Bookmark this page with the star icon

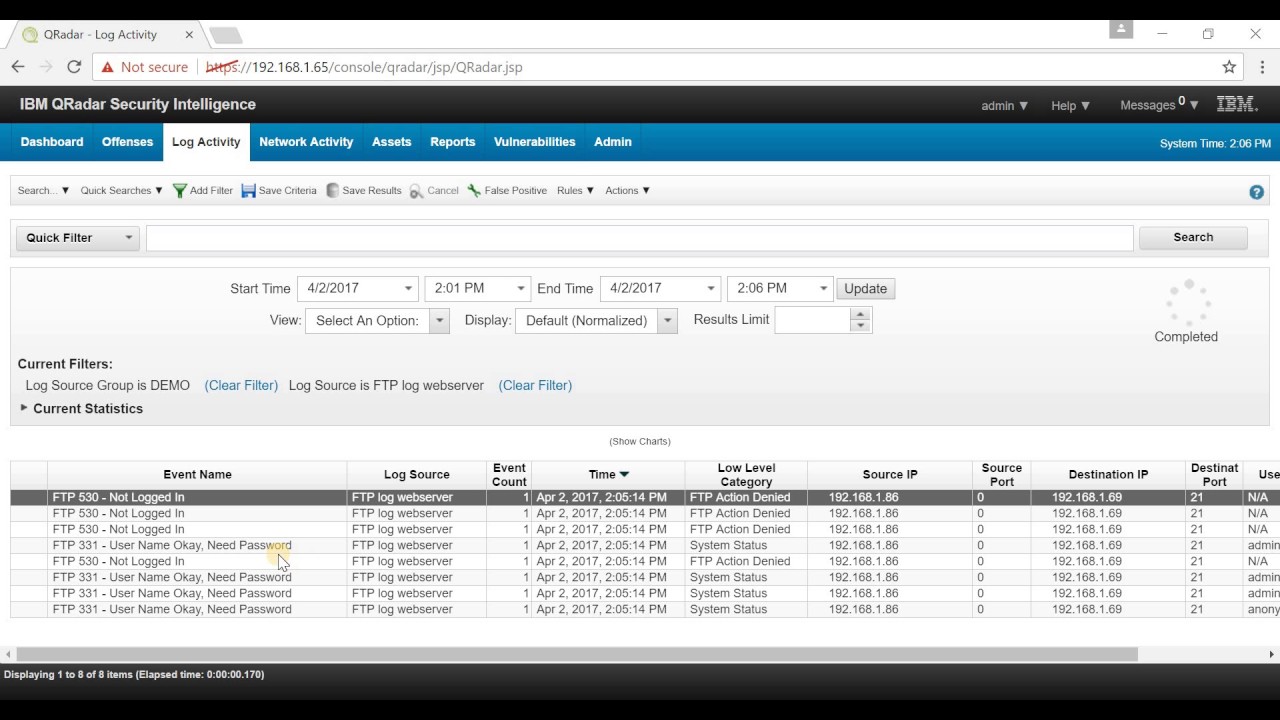click(x=1229, y=67)
